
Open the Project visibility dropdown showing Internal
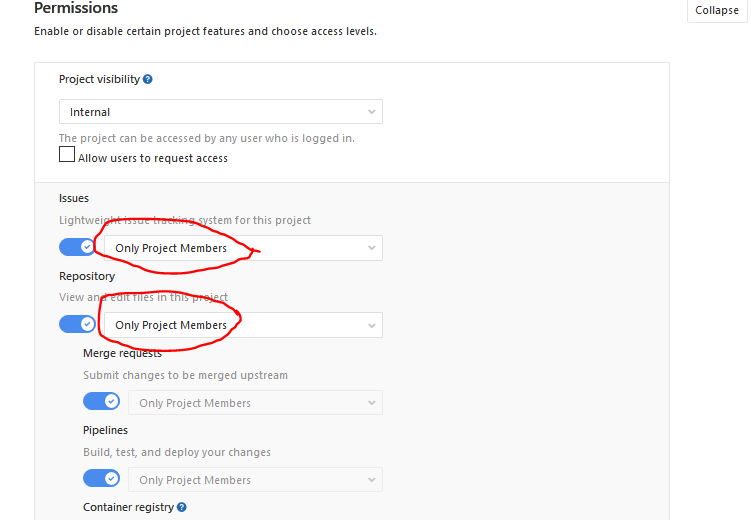[x=220, y=112]
